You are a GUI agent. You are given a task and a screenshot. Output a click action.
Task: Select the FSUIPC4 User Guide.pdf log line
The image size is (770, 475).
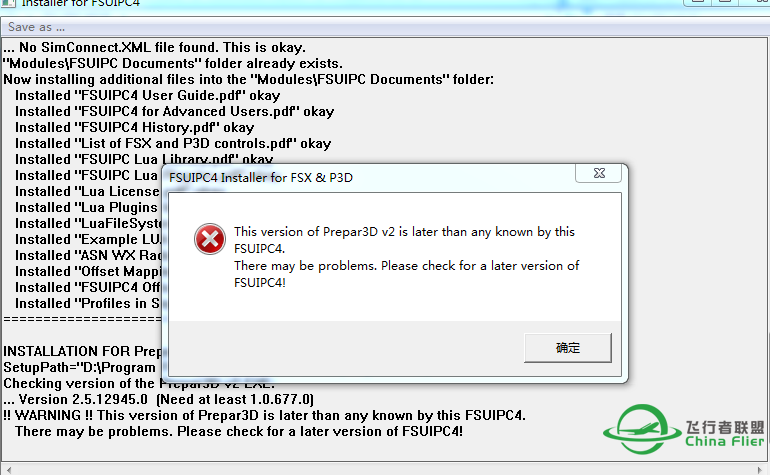(x=147, y=95)
